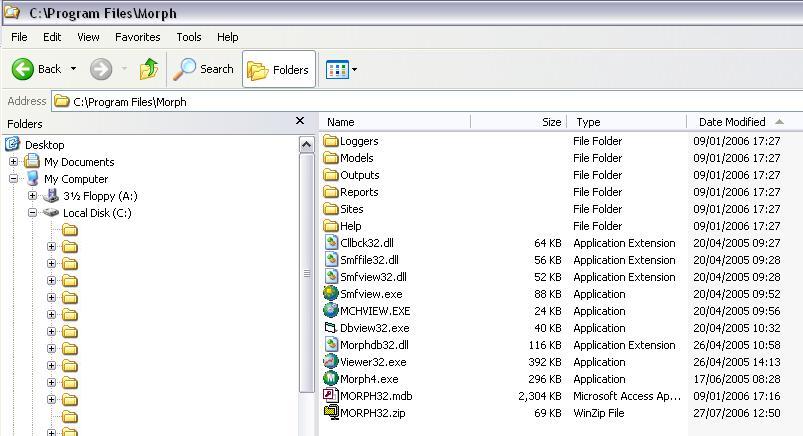Collapse the Local Disk (C:) tree node
The width and height of the screenshot is (803, 436).
pos(32,213)
